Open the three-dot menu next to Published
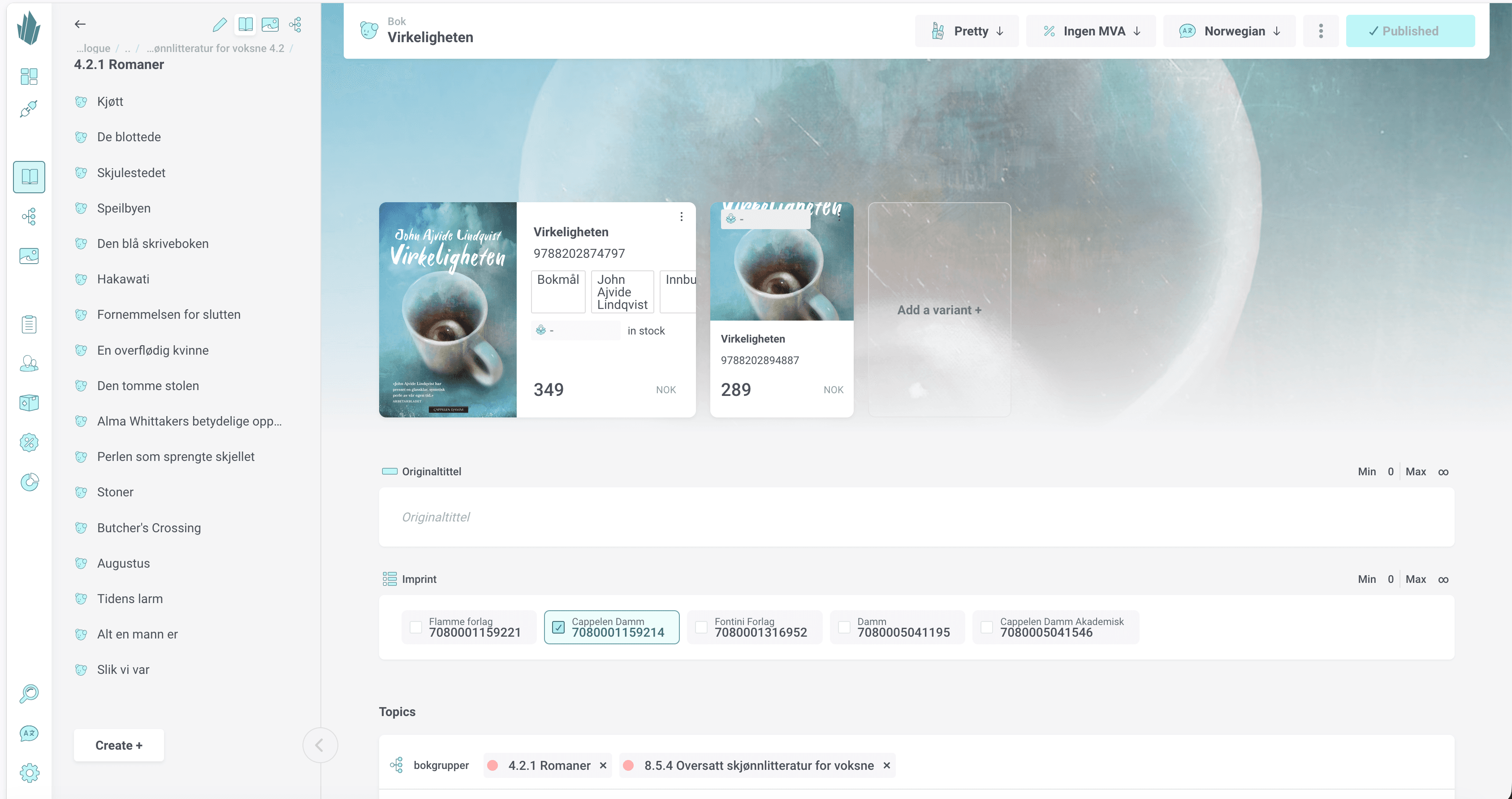1512x799 pixels. pyautogui.click(x=1321, y=30)
